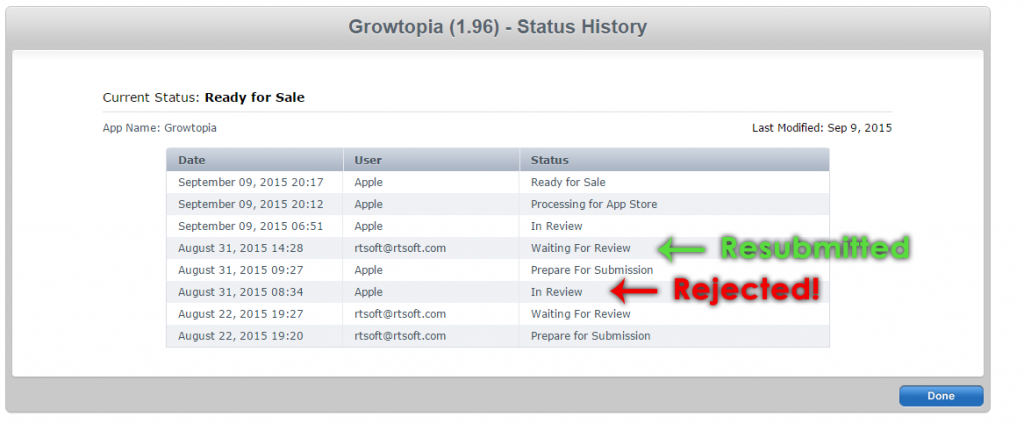The width and height of the screenshot is (1024, 424).
Task: Click Apple user in the 20:17 row
Action: 368,182
